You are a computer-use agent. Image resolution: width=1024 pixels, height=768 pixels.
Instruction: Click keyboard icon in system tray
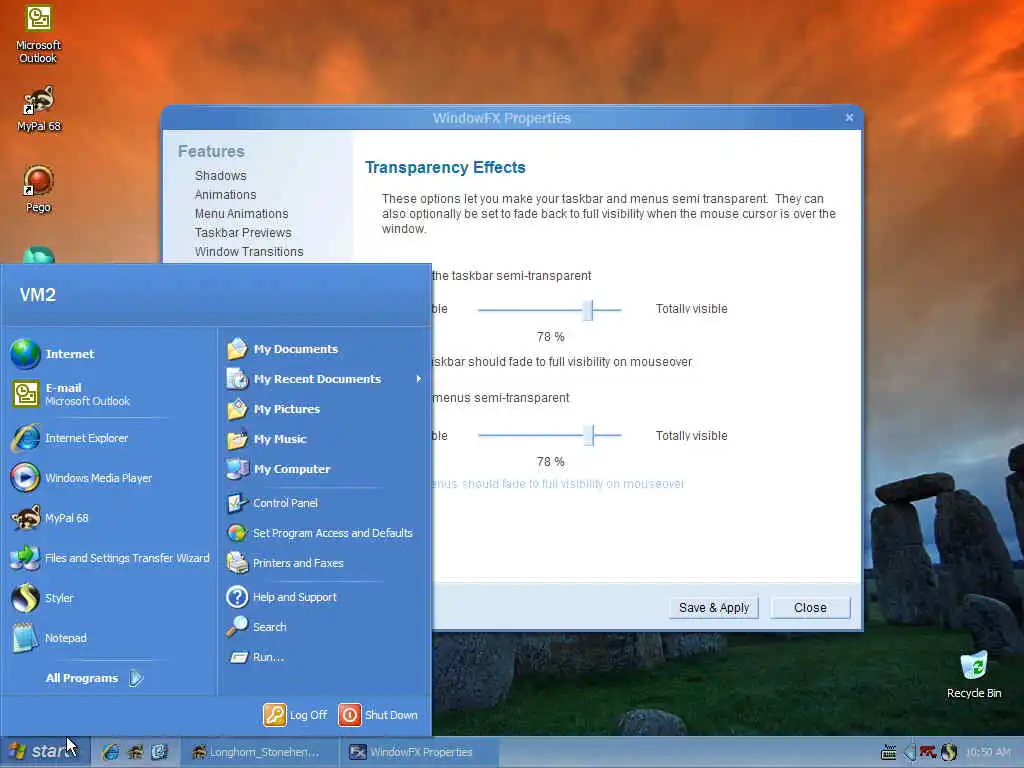pyautogui.click(x=888, y=752)
